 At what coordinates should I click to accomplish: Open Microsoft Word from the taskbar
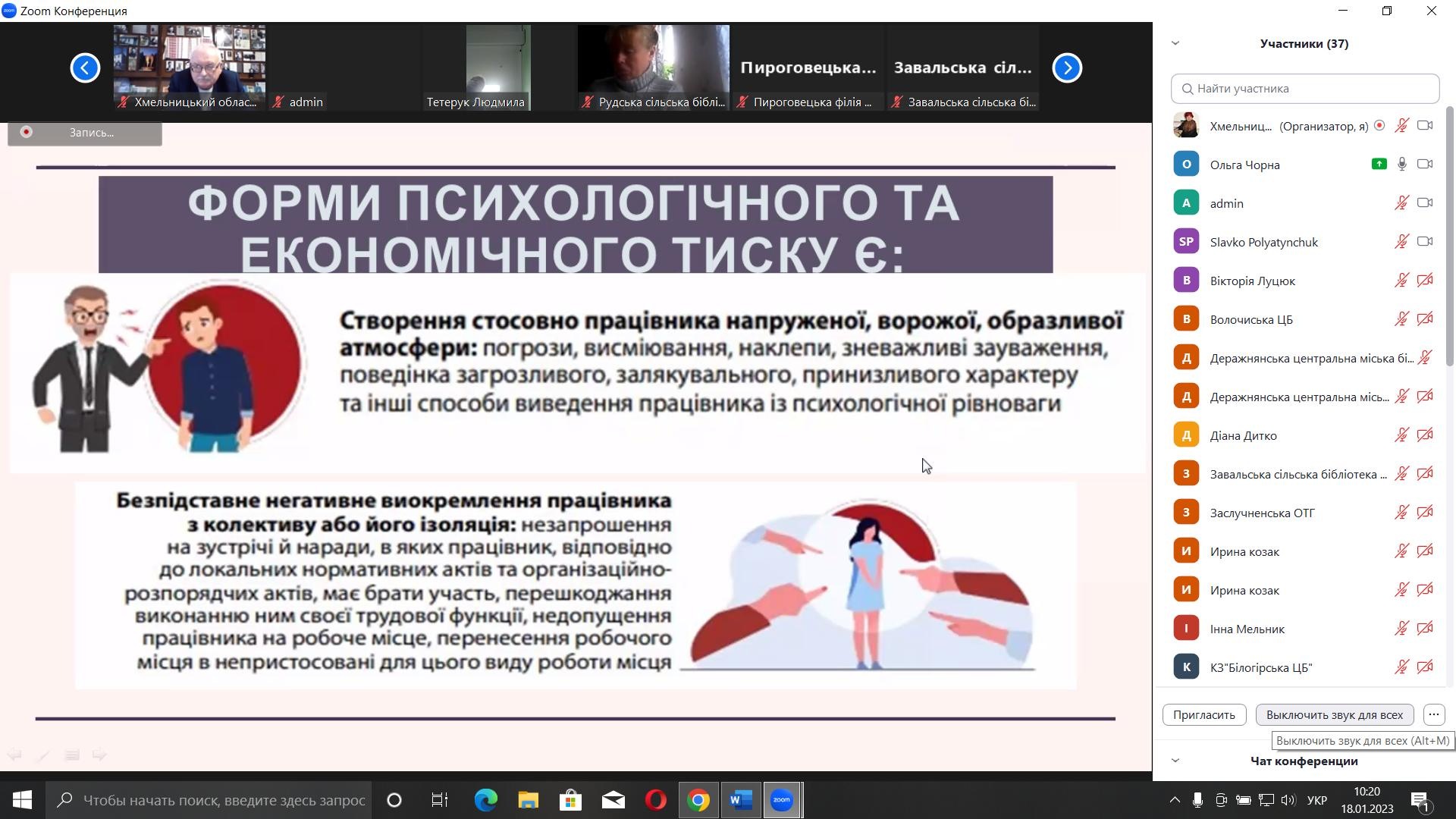(x=740, y=800)
